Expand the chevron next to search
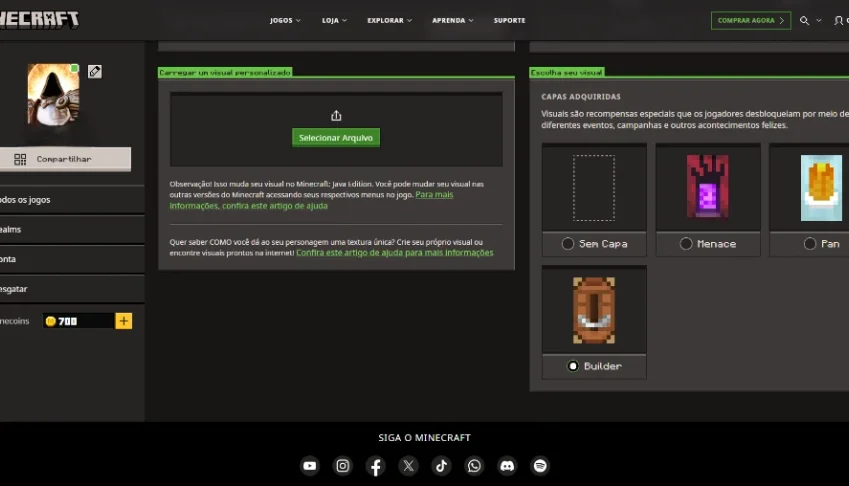849x486 pixels. point(819,21)
